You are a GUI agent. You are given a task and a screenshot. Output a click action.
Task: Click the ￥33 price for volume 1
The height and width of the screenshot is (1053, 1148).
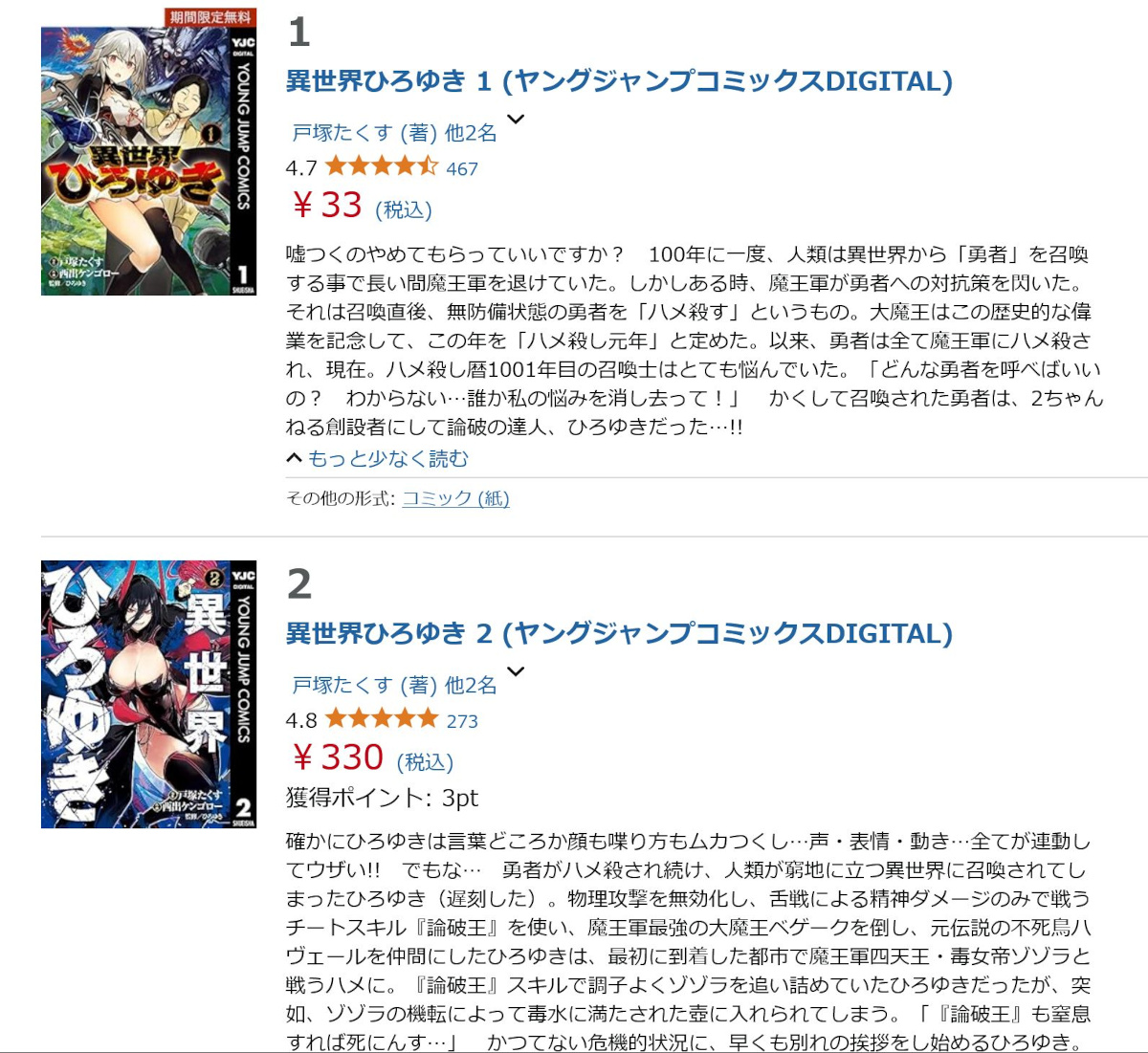click(x=326, y=205)
